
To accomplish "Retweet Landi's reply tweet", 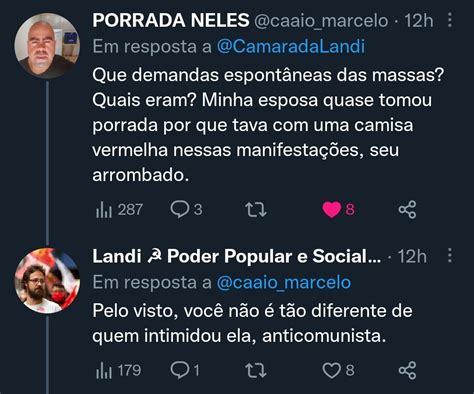I will tap(256, 370).
